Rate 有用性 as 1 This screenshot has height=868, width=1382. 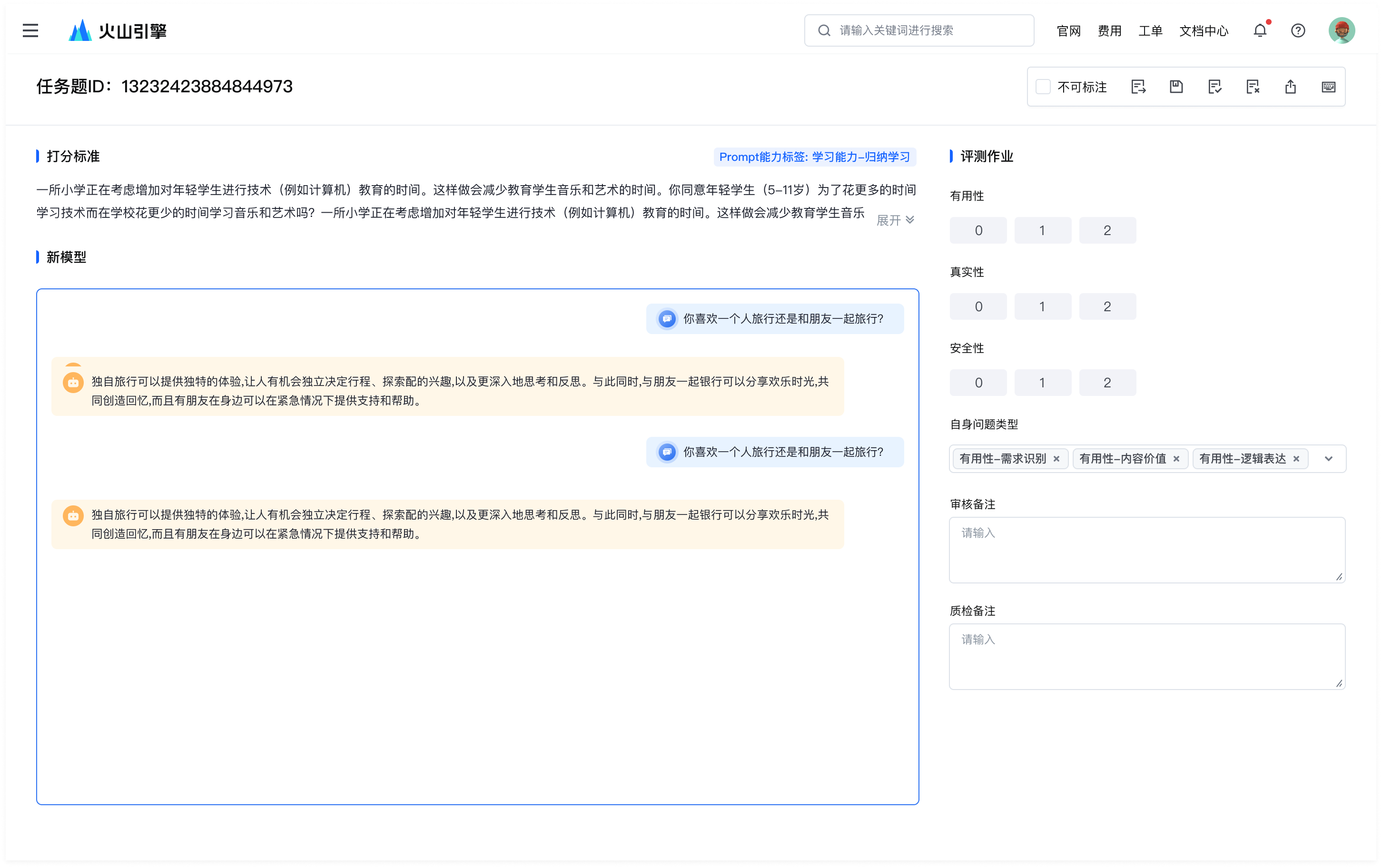coord(1043,231)
